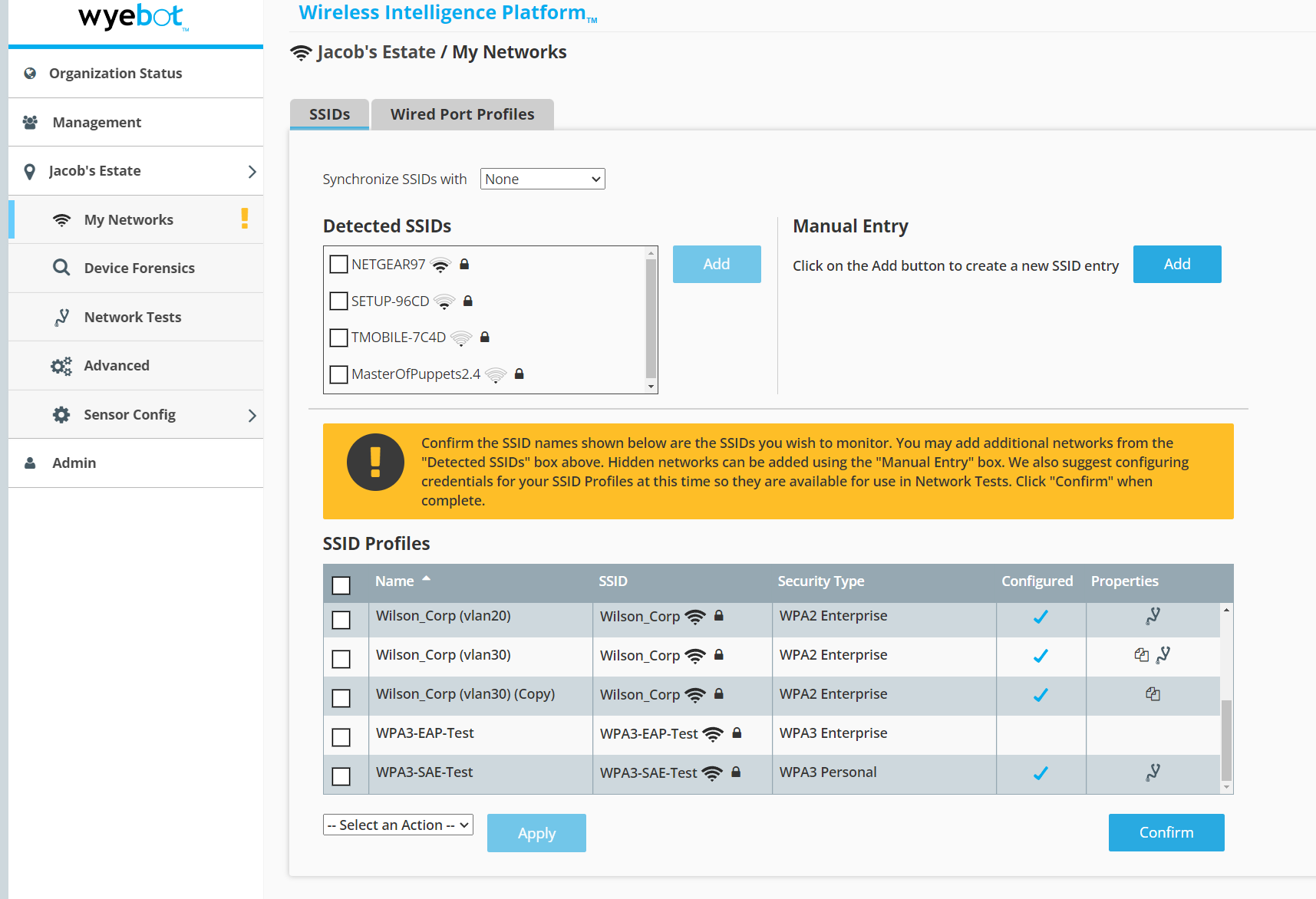Open Advanced gears icon in sidebar
1316x899 pixels.
(61, 366)
